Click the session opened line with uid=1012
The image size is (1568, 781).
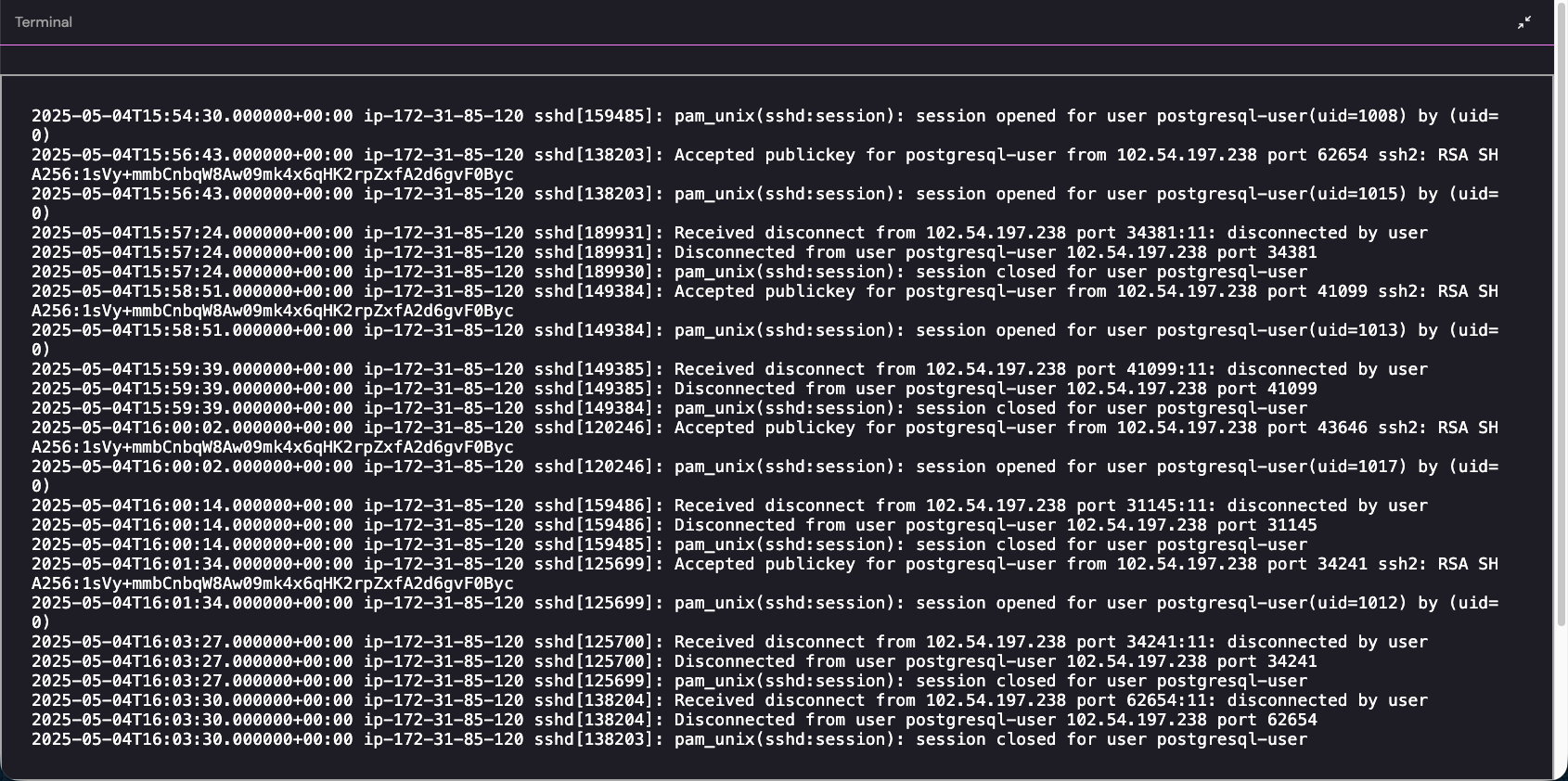click(765, 604)
